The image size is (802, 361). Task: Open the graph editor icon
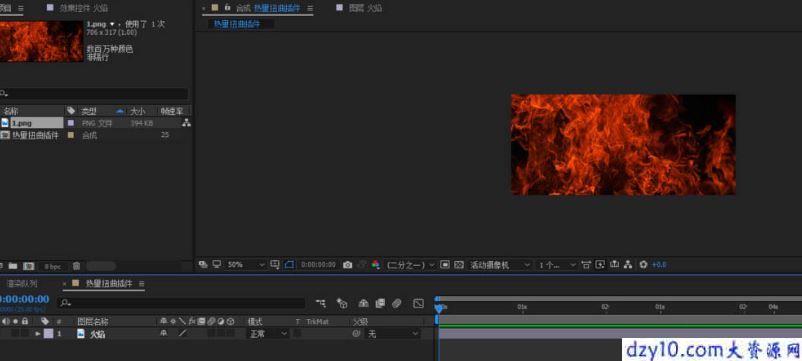coord(418,303)
